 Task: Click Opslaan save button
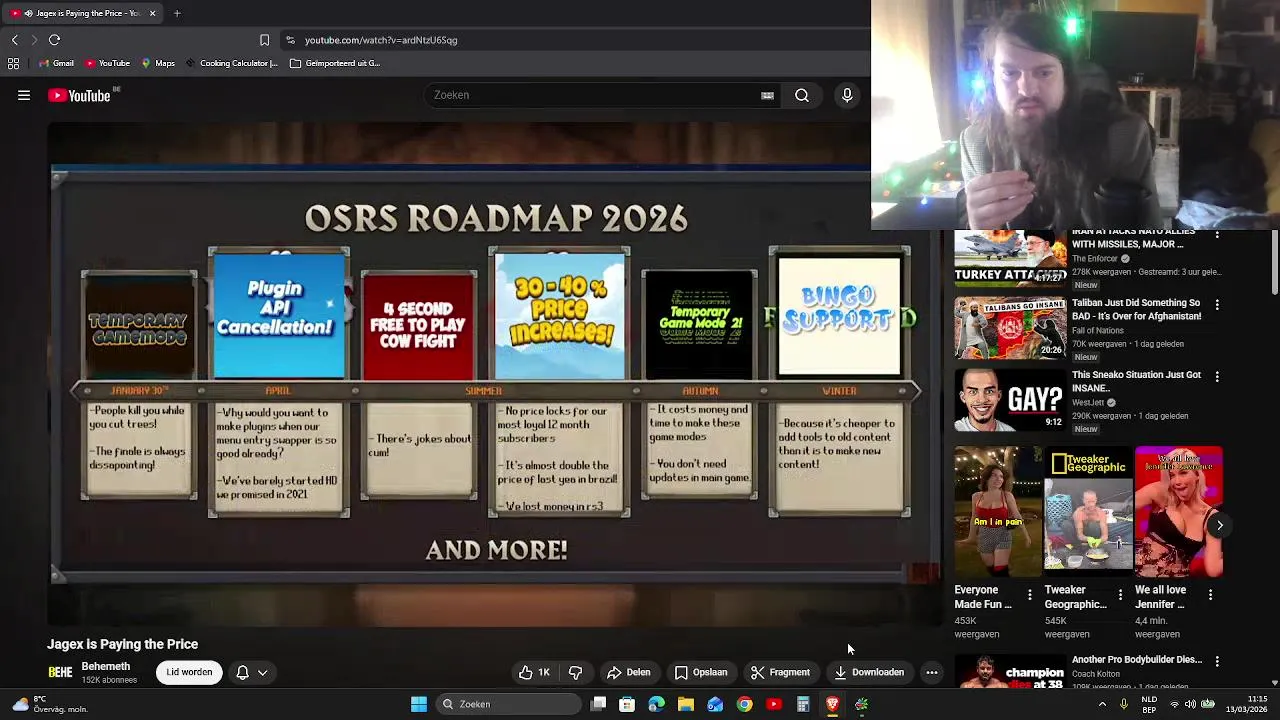(x=700, y=672)
